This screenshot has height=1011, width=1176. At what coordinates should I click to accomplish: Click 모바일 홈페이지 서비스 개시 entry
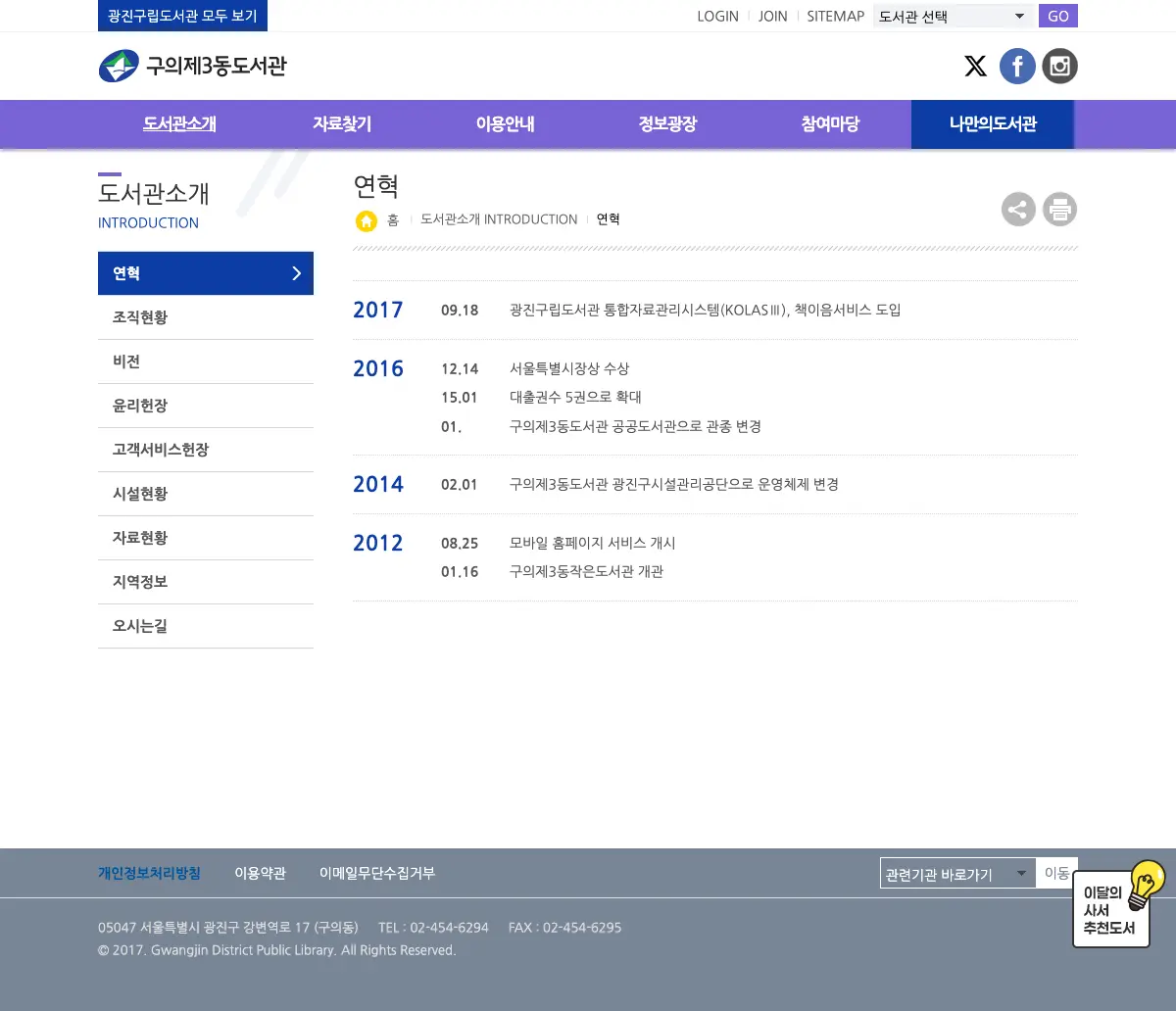pyautogui.click(x=593, y=543)
